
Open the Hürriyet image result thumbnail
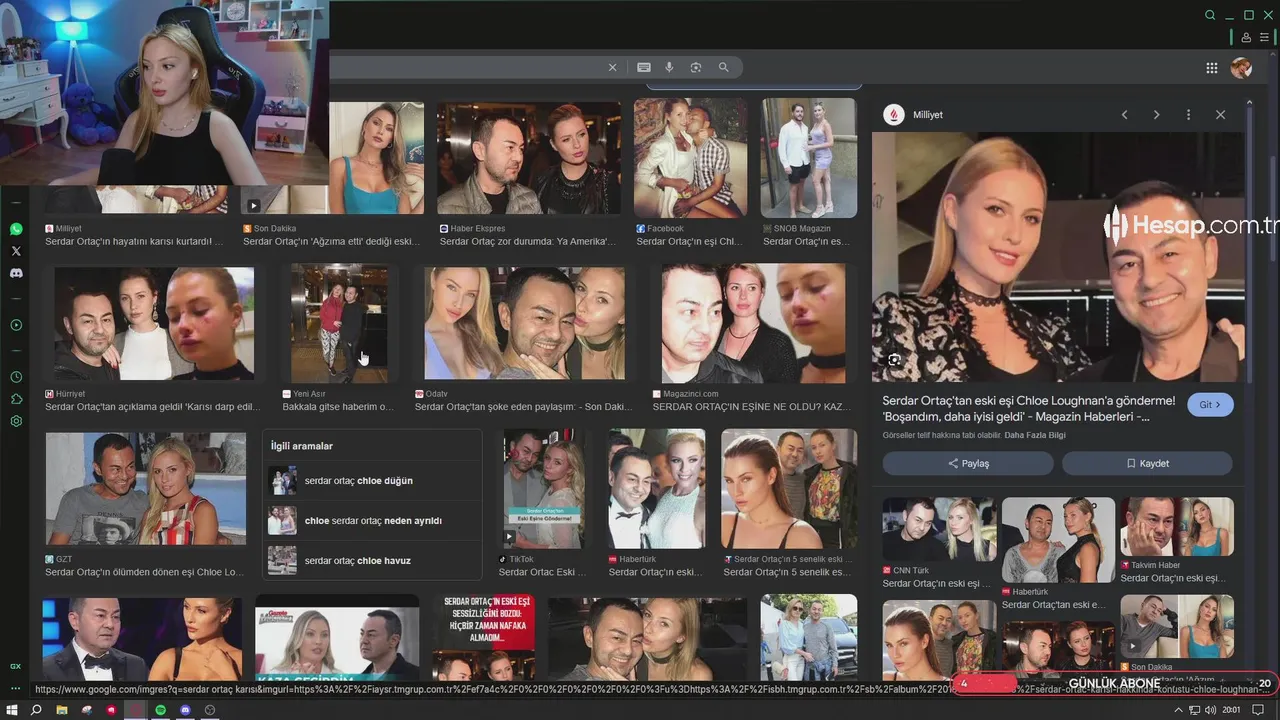coord(154,323)
